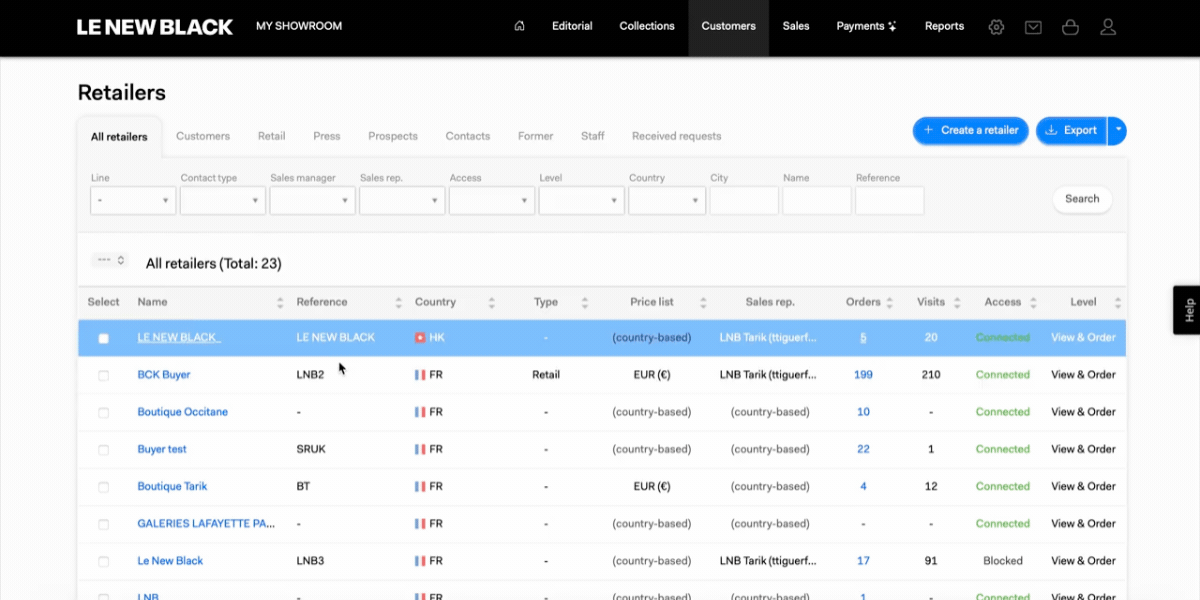Viewport: 1200px width, 600px height.
Task: Sort the table by the Access column
Action: click(x=1033, y=302)
